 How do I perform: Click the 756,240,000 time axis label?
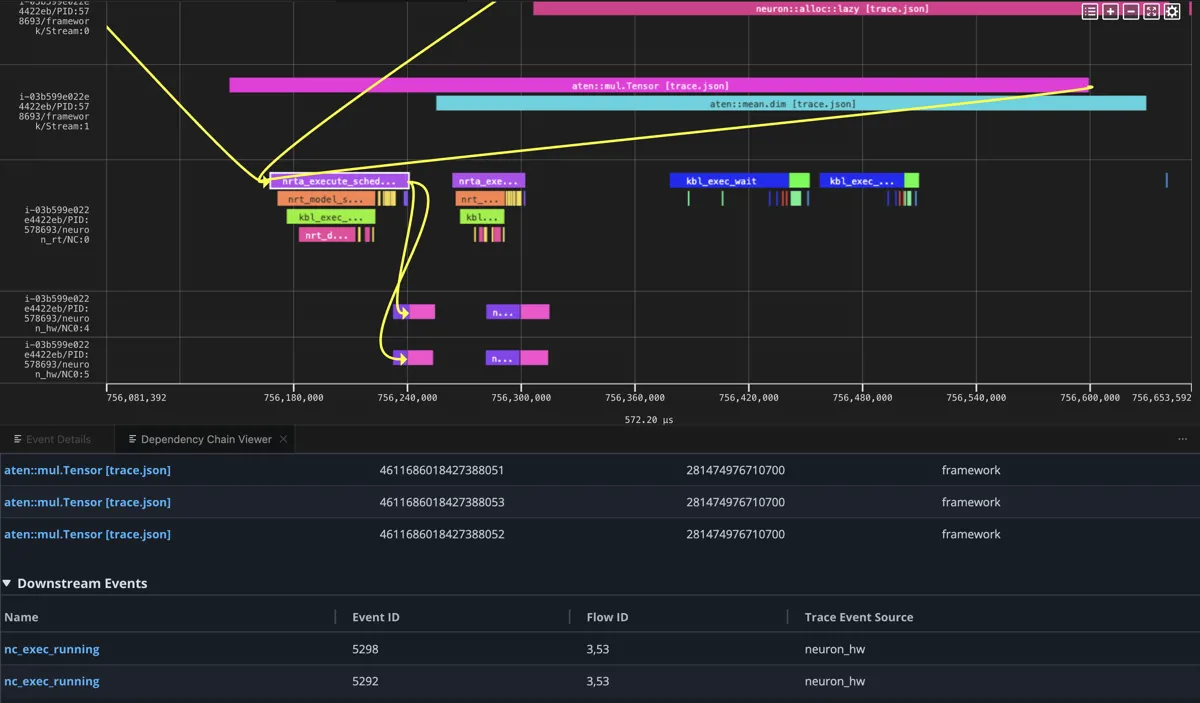[407, 397]
